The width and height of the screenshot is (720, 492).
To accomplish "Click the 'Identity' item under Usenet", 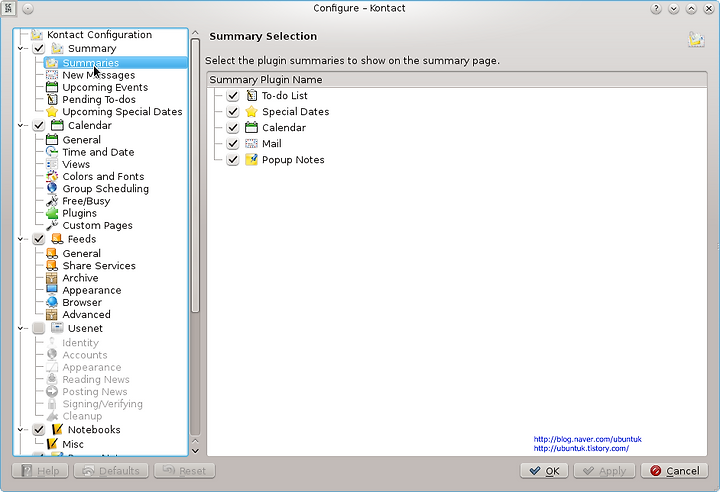I will tap(80, 343).
